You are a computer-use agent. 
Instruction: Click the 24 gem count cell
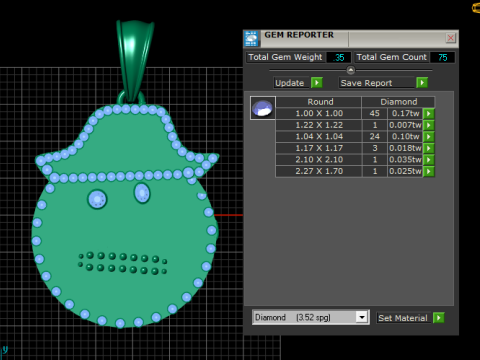coord(375,137)
